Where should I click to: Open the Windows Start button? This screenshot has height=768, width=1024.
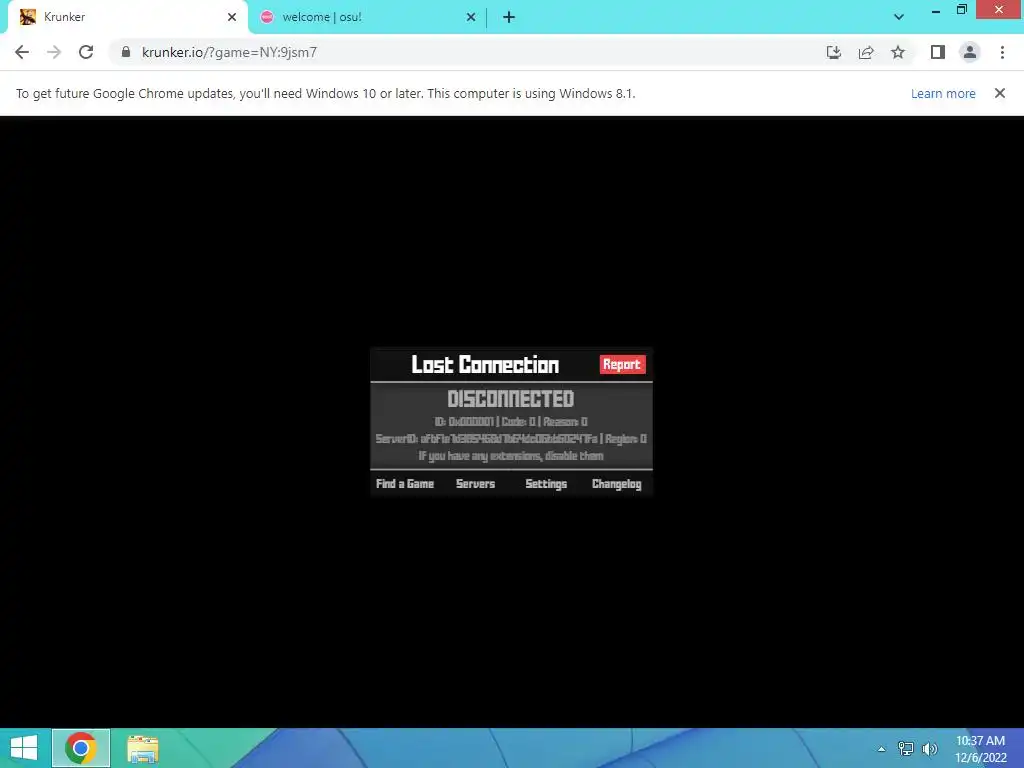tap(24, 748)
